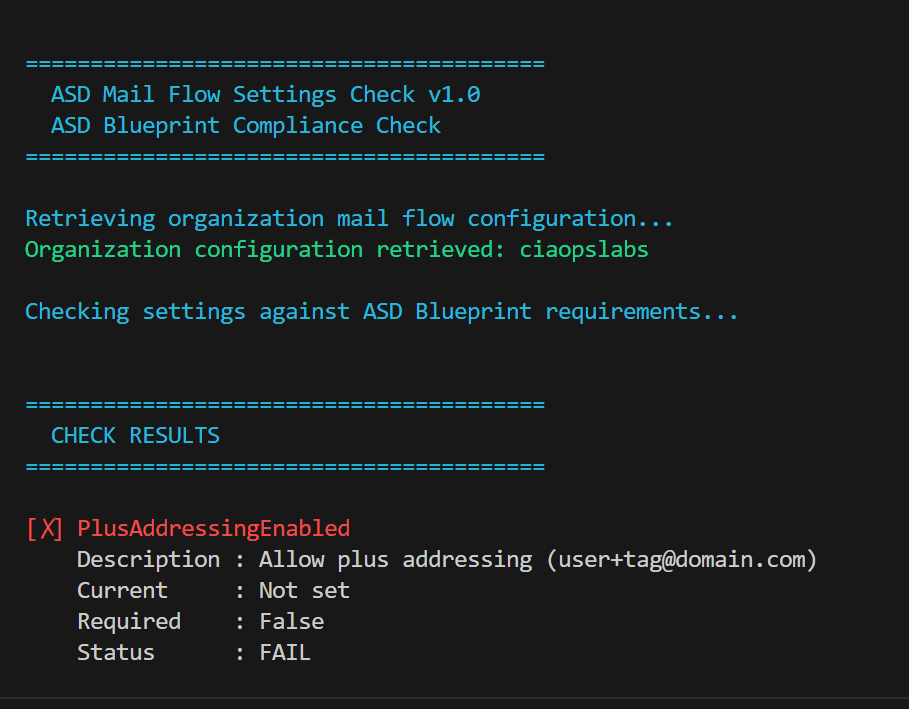Click the red [X] fail marker
The height and width of the screenshot is (709, 909).
(x=44, y=528)
